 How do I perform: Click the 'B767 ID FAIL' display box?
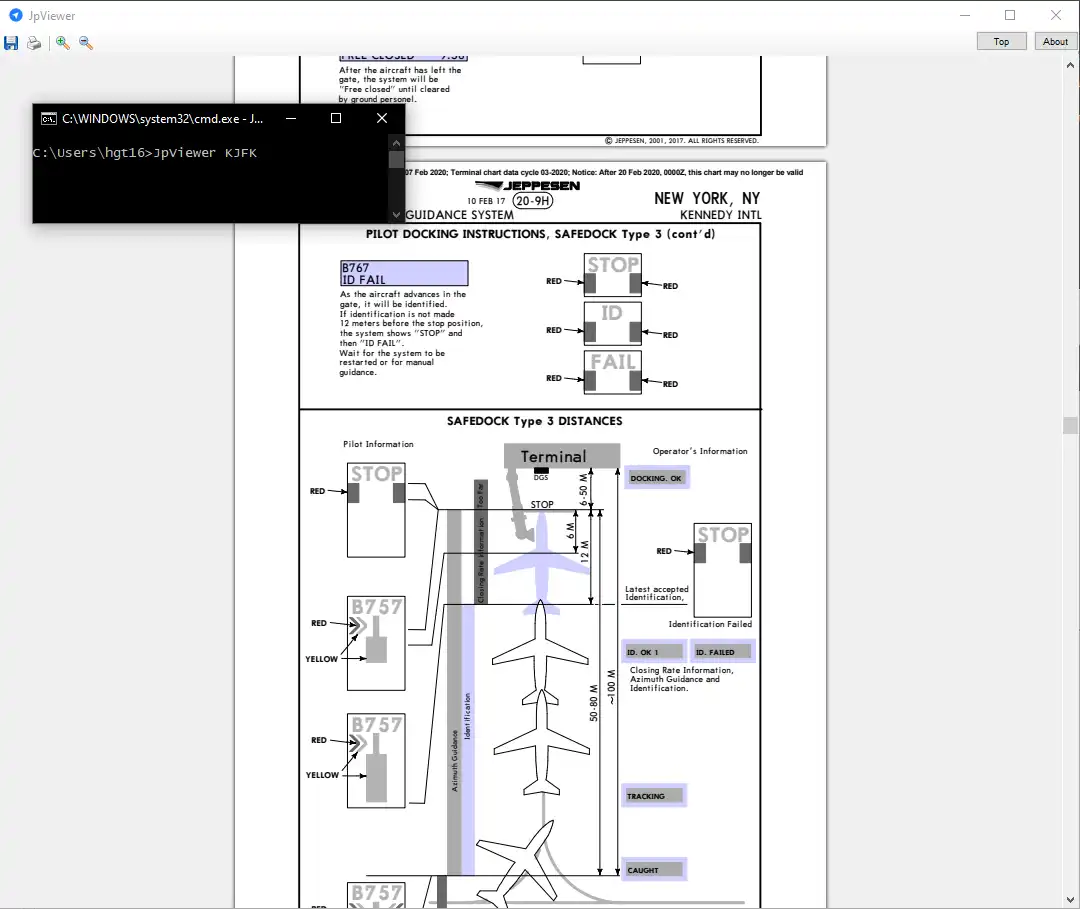coord(404,273)
